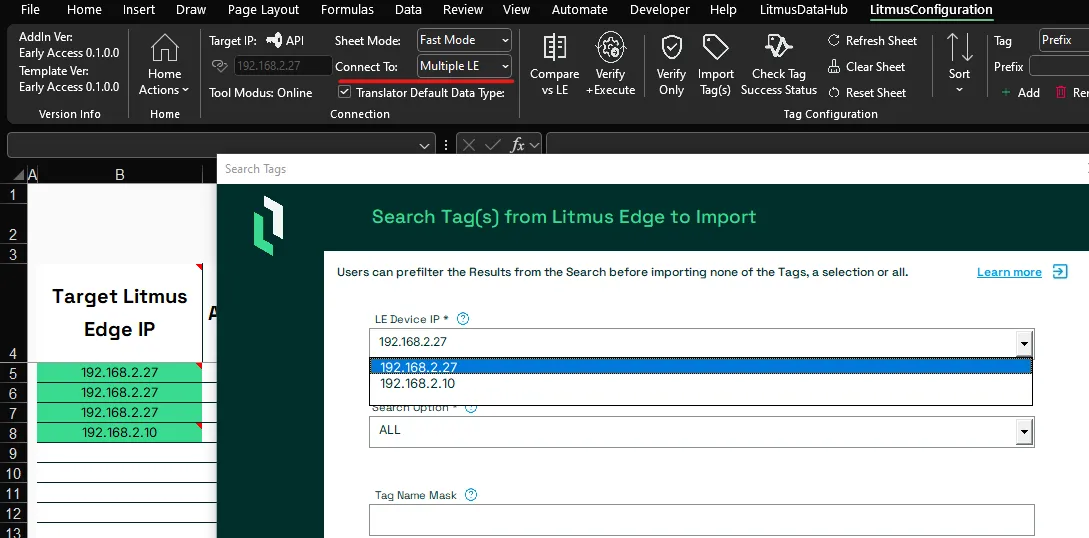Image resolution: width=1089 pixels, height=538 pixels.
Task: Open the insert function fx button
Action: tap(517, 145)
